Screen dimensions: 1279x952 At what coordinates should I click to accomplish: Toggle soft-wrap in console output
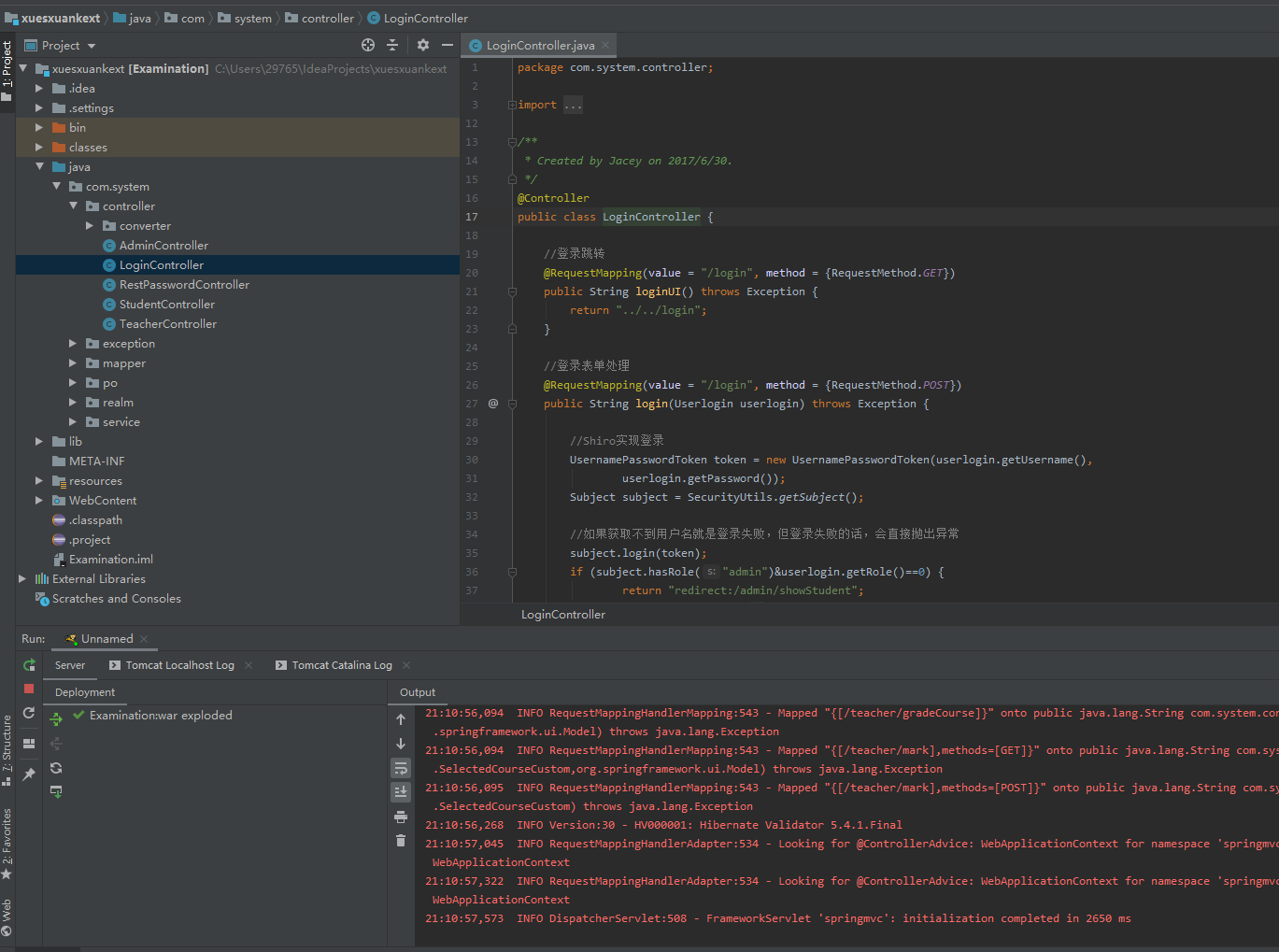[x=401, y=768]
